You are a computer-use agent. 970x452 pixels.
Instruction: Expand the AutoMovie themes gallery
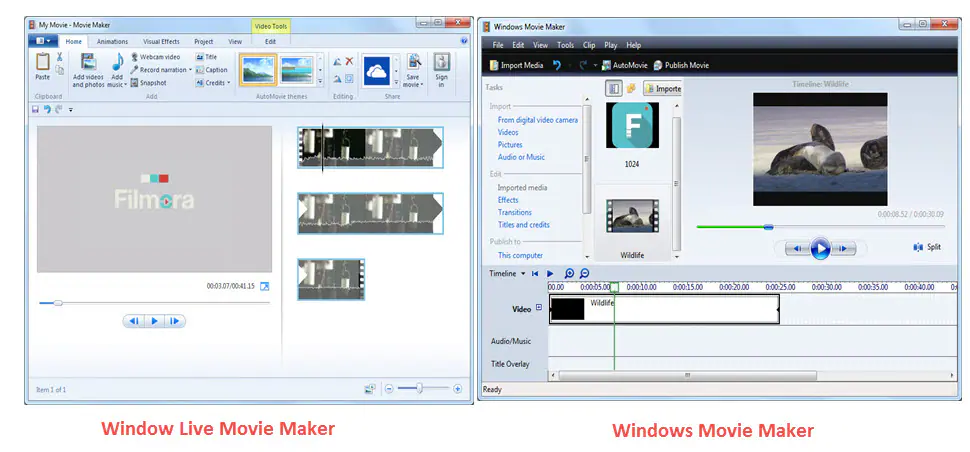pyautogui.click(x=320, y=81)
